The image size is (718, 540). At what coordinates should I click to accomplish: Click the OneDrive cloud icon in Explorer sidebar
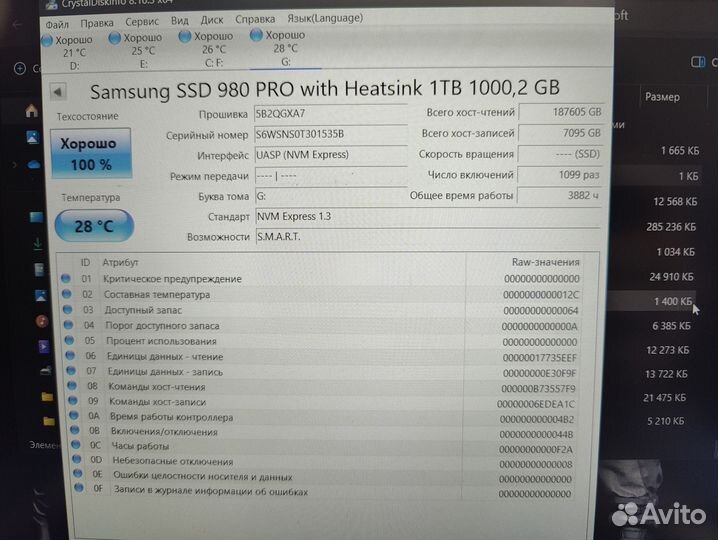tap(33, 165)
